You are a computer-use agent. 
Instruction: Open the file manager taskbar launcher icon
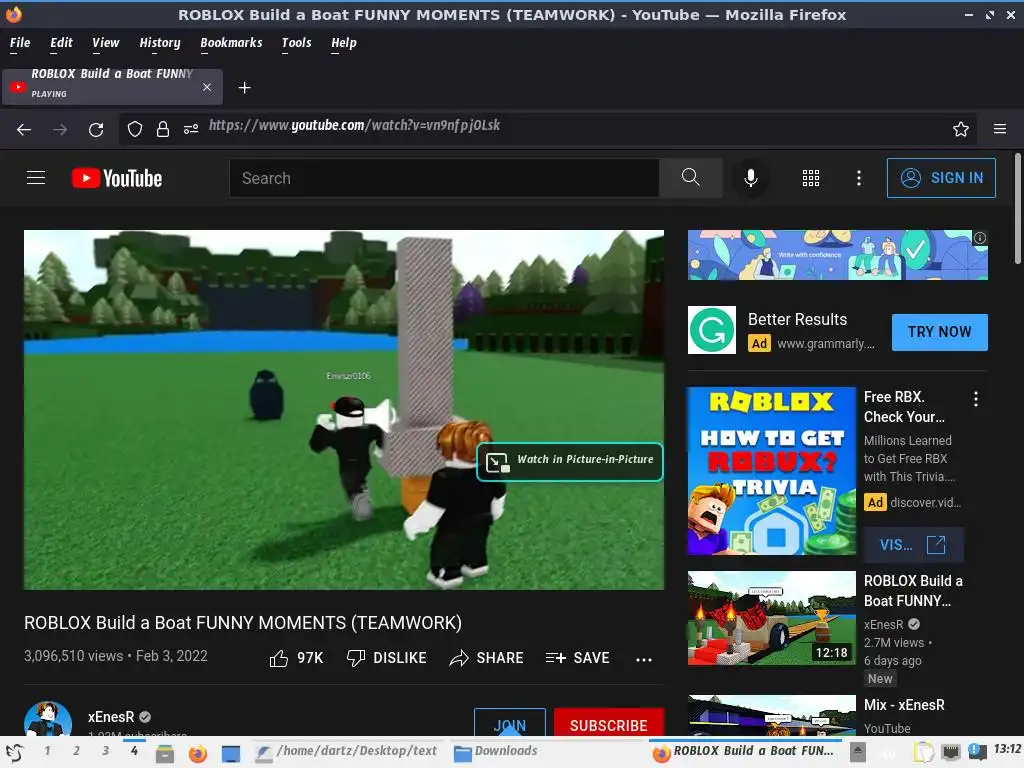(165, 754)
